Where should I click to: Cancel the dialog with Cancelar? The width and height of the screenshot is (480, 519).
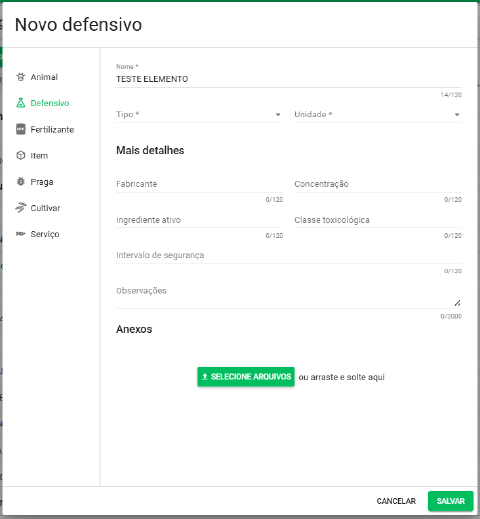pyautogui.click(x=396, y=501)
